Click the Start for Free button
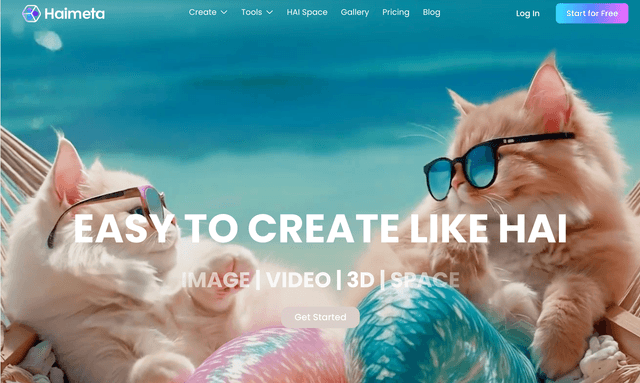Screen dimensions: 640x383 [592, 13]
